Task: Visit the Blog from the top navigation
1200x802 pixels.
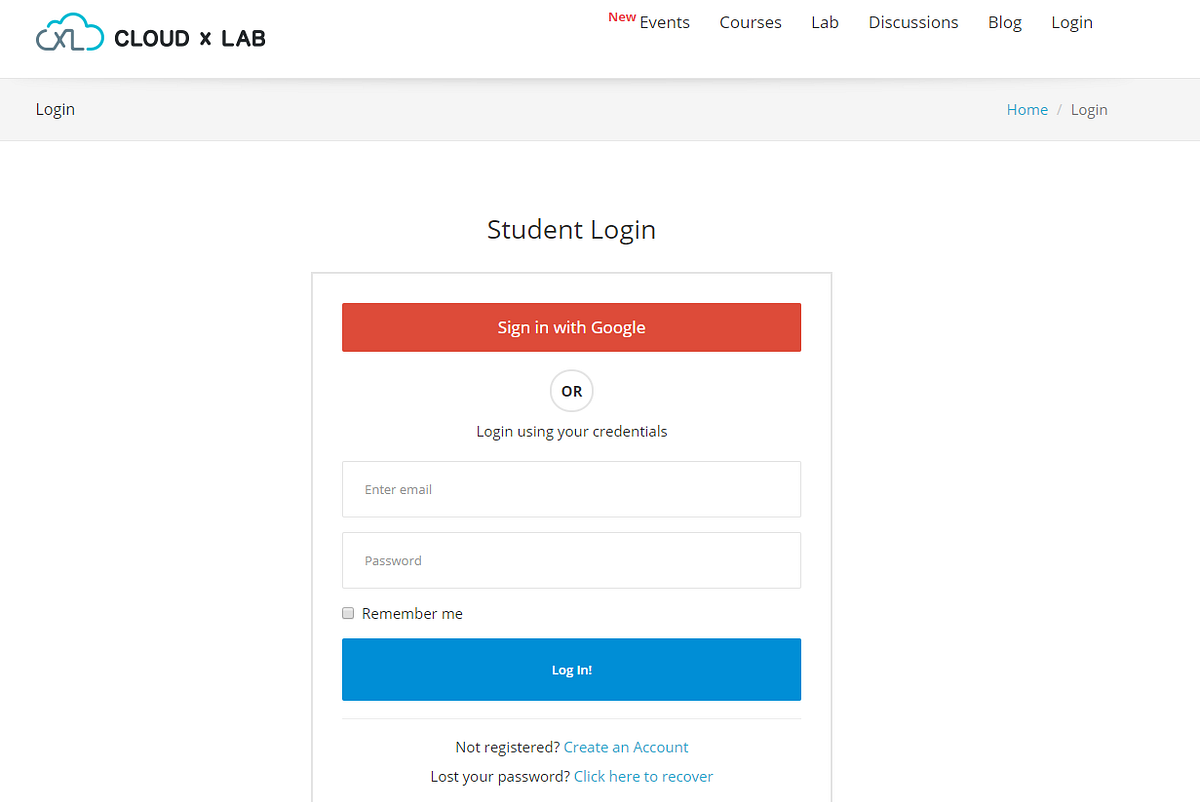Action: point(1004,22)
